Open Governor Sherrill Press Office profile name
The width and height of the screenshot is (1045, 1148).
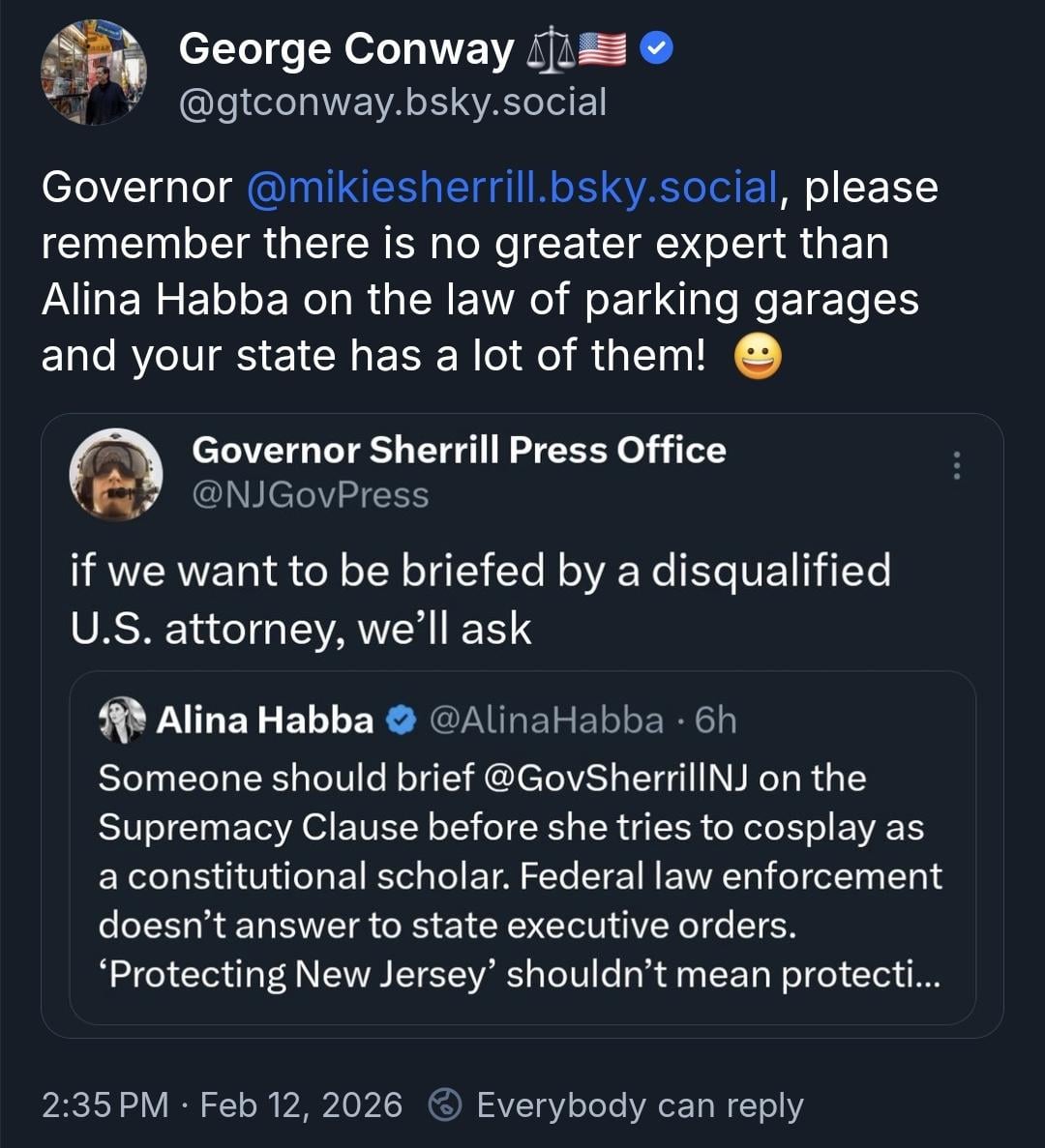tap(459, 450)
